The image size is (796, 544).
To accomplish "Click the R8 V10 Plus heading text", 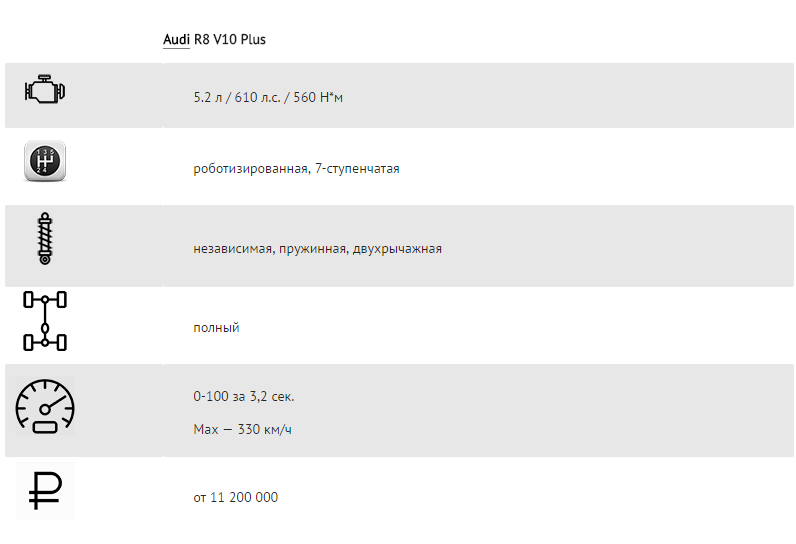I will pos(229,39).
